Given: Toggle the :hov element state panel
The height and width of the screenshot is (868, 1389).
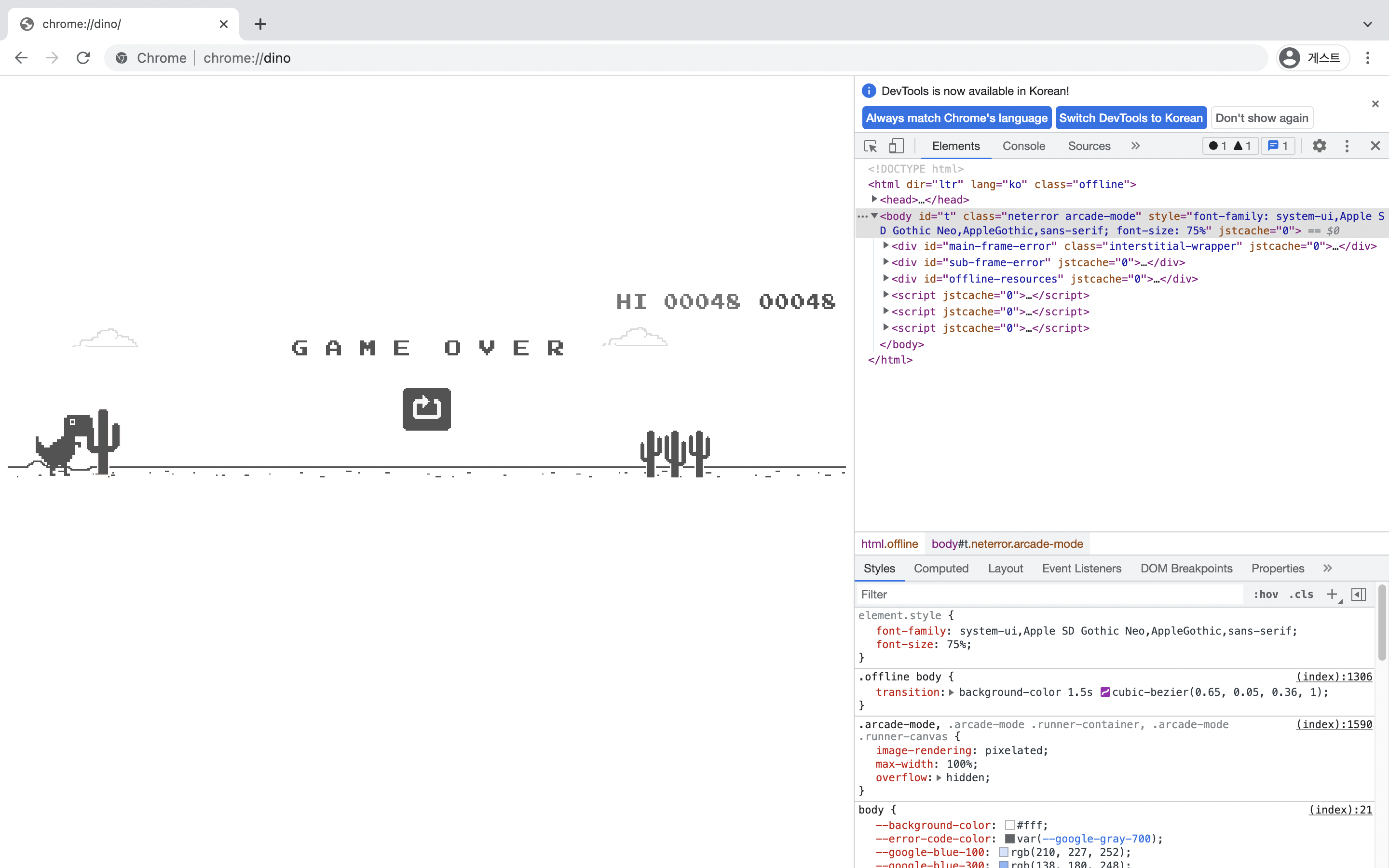Looking at the screenshot, I should pyautogui.click(x=1265, y=594).
